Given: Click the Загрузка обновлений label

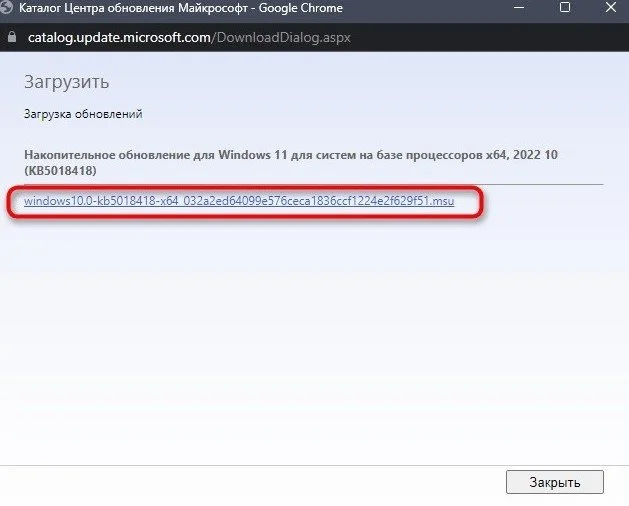Looking at the screenshot, I should click(83, 114).
